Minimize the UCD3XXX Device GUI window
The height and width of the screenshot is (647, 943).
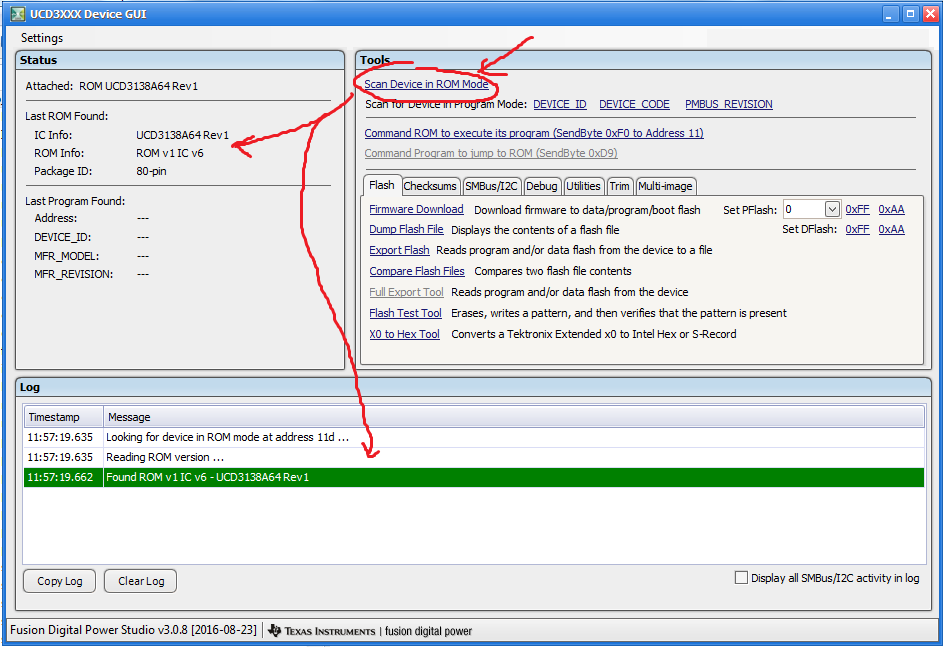pos(889,14)
